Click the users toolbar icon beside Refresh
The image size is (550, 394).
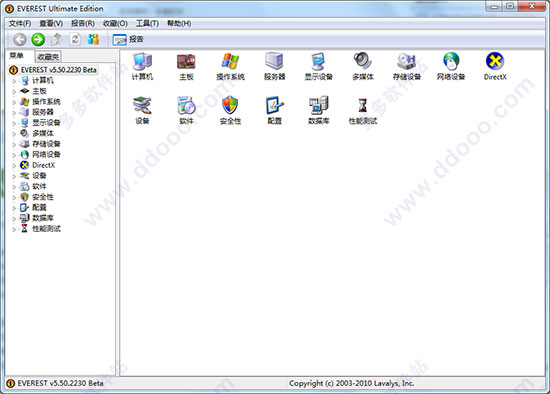coord(93,39)
